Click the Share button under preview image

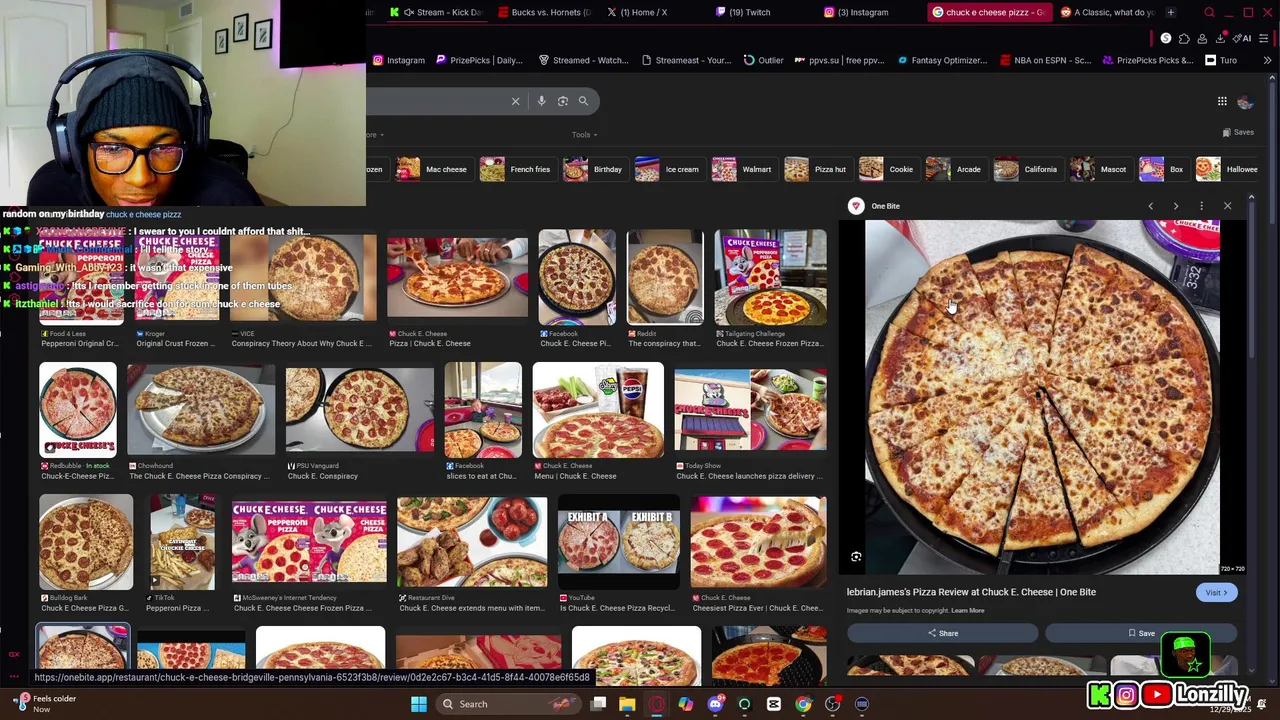[x=942, y=633]
